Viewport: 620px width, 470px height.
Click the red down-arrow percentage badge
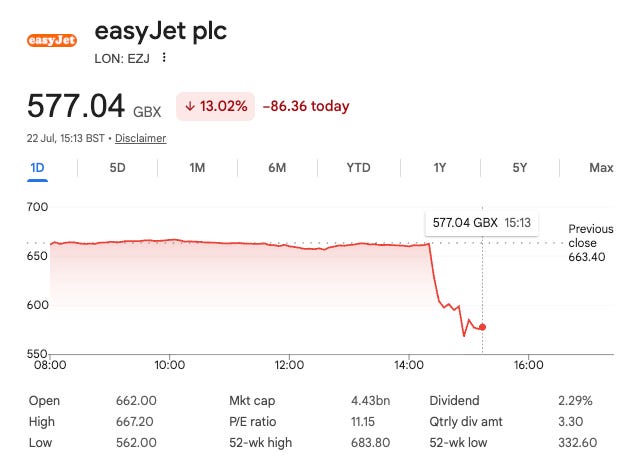[215, 106]
